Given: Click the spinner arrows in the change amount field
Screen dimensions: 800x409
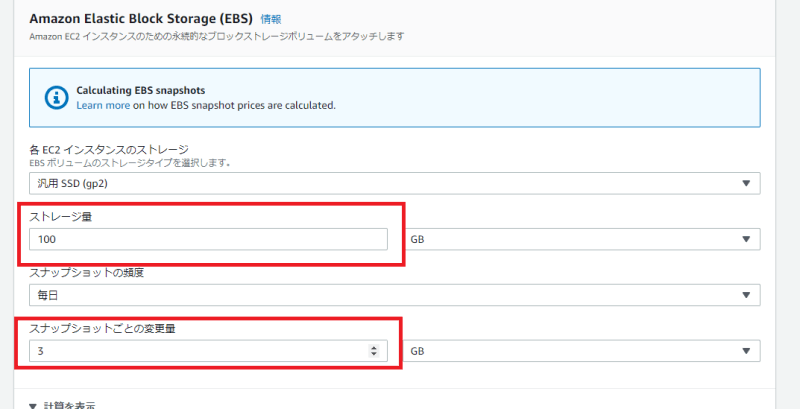Looking at the screenshot, I should [x=374, y=351].
